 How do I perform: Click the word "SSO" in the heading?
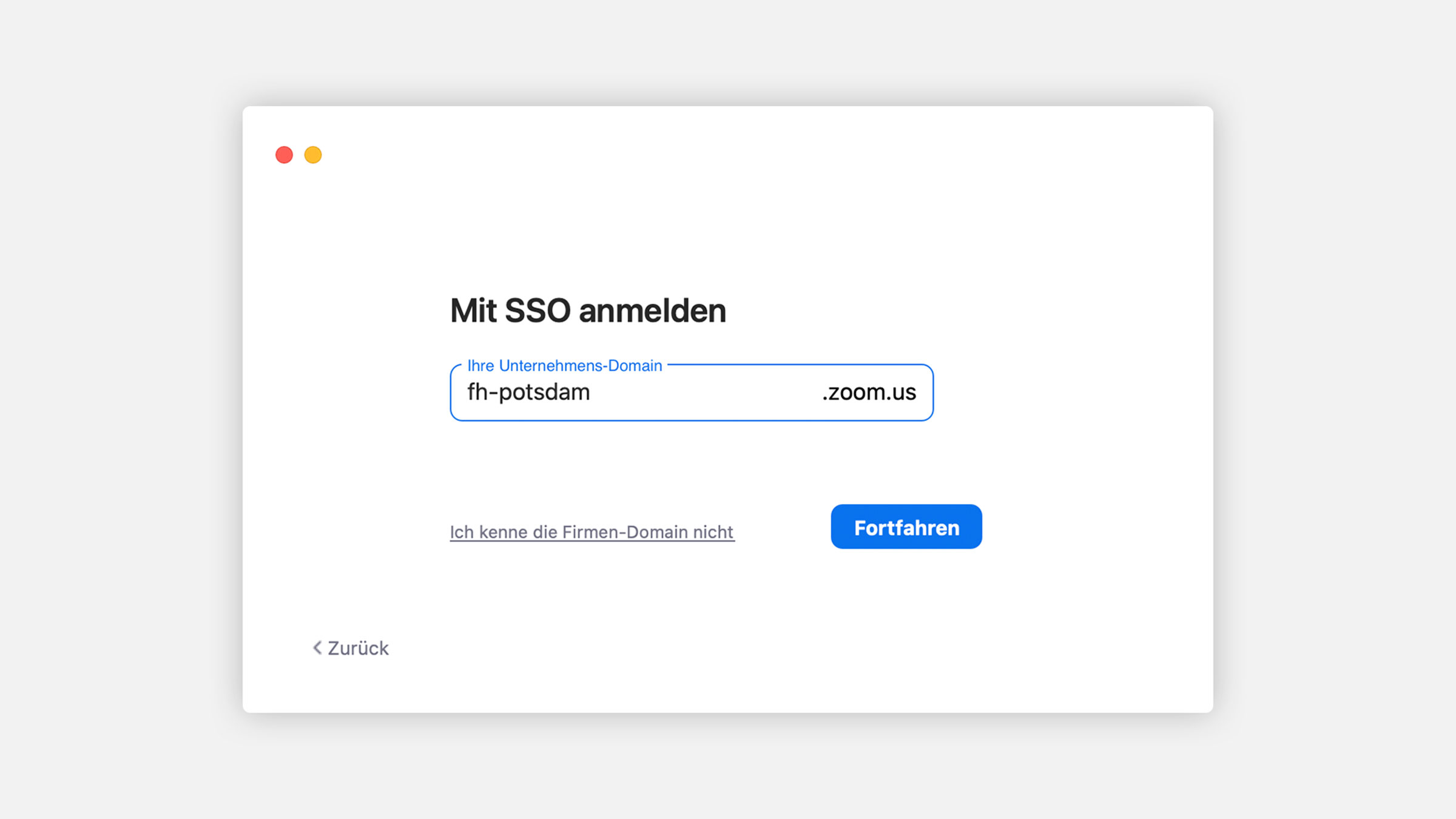pos(538,311)
